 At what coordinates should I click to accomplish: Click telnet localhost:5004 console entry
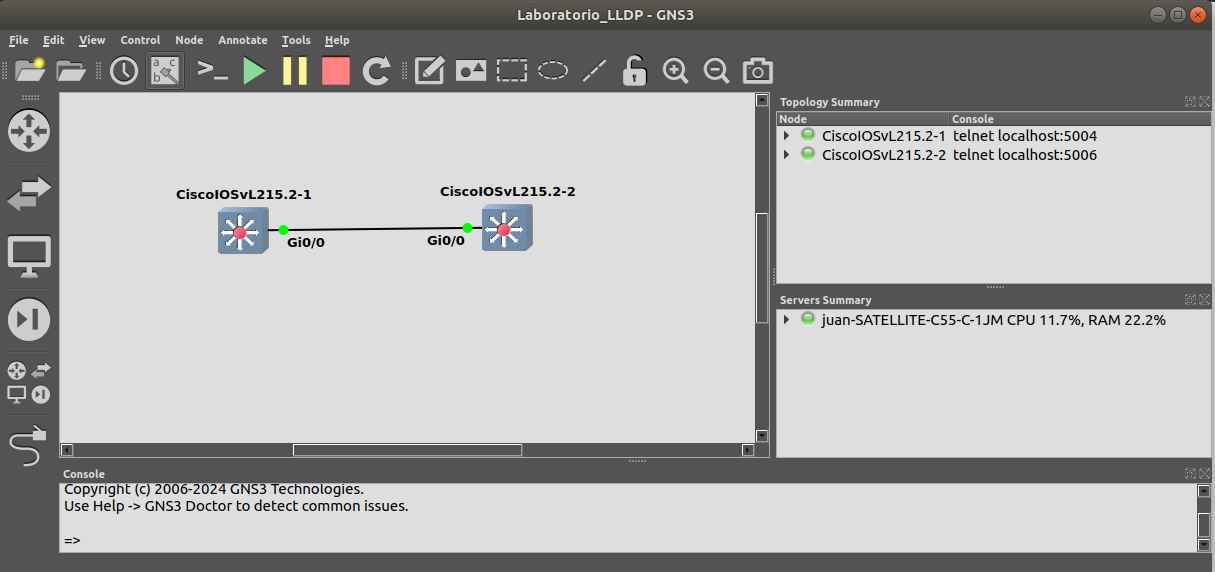coord(1025,135)
